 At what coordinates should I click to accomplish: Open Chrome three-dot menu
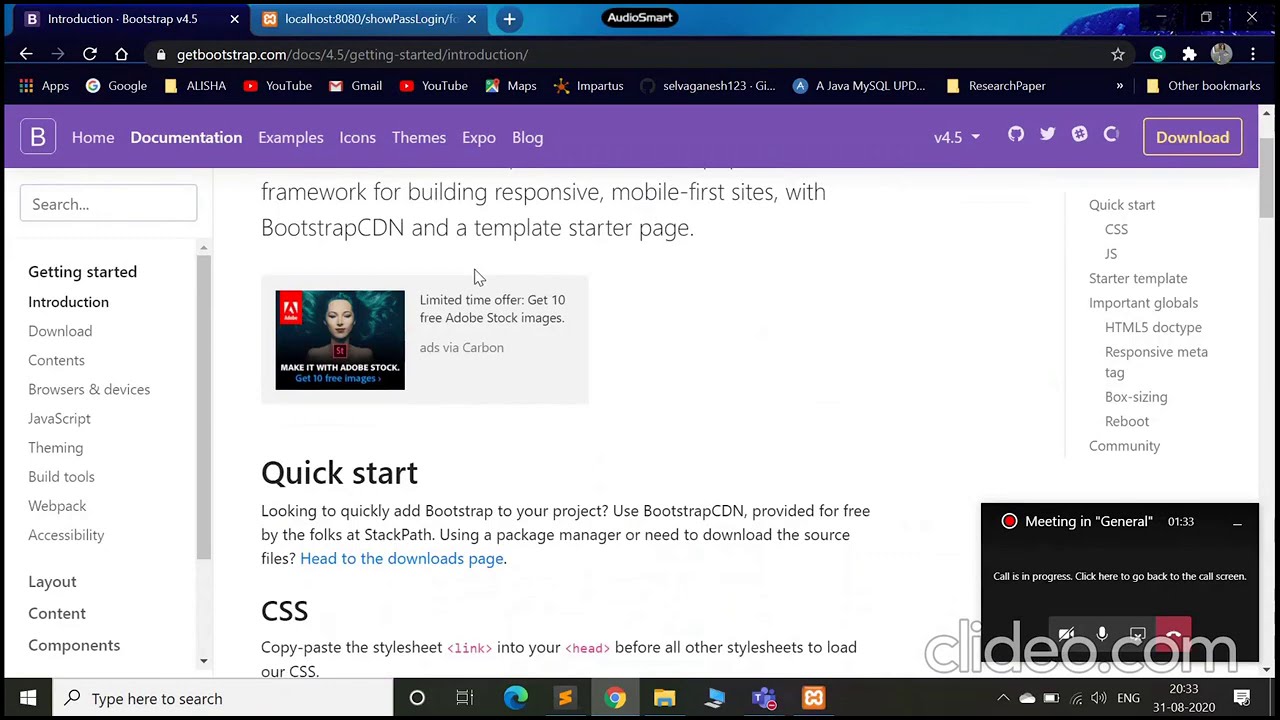pos(1251,54)
